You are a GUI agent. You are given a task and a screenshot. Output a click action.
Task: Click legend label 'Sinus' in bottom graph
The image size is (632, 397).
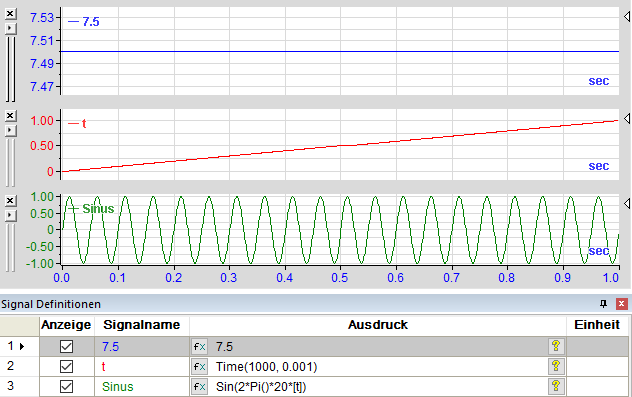[x=98, y=209]
